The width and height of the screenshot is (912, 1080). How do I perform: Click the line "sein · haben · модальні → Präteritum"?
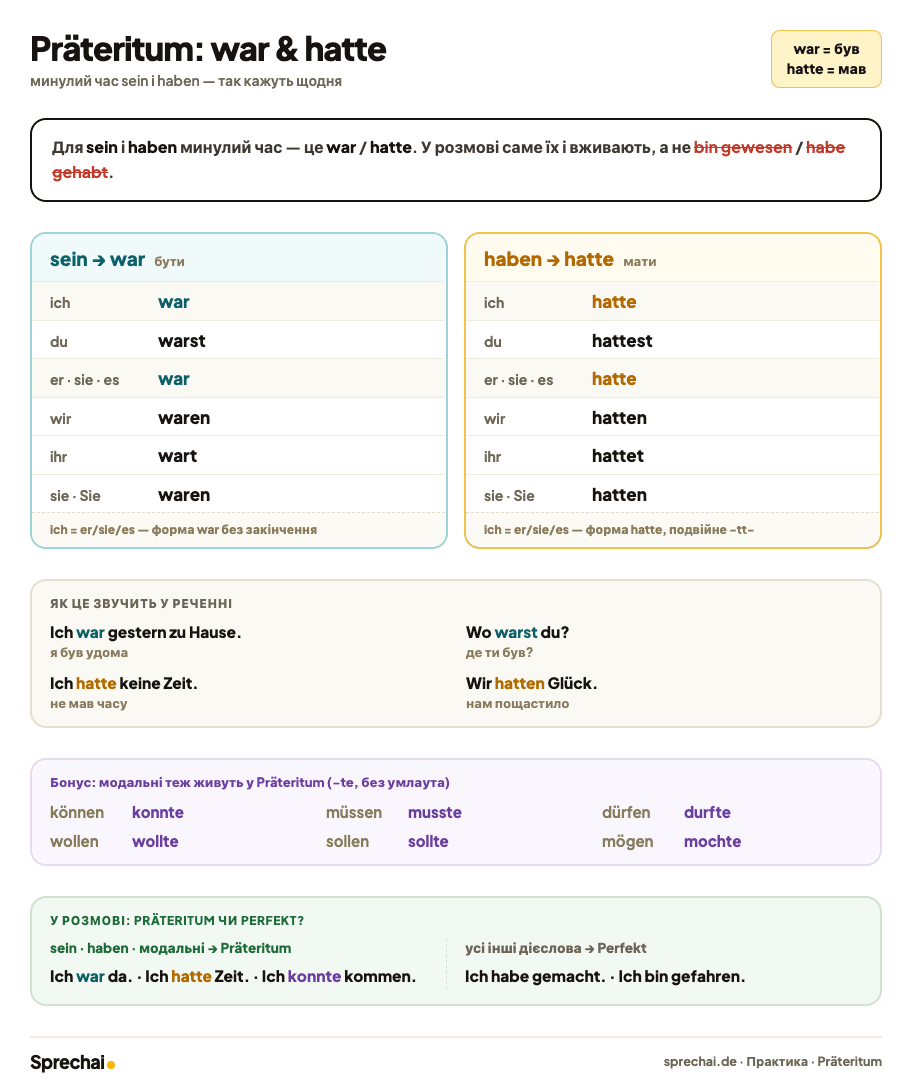click(170, 948)
